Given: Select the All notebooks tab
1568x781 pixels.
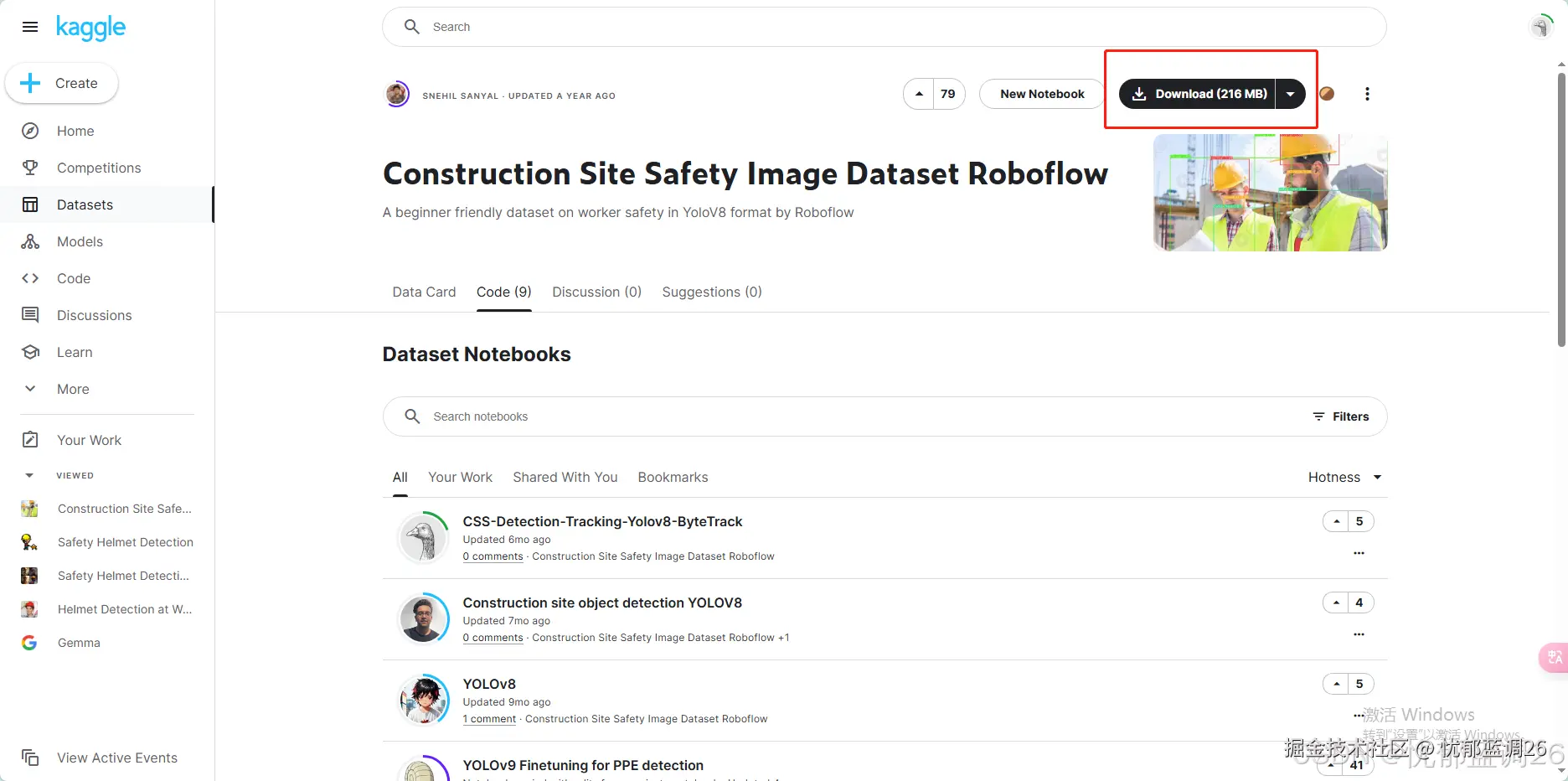Looking at the screenshot, I should point(400,477).
